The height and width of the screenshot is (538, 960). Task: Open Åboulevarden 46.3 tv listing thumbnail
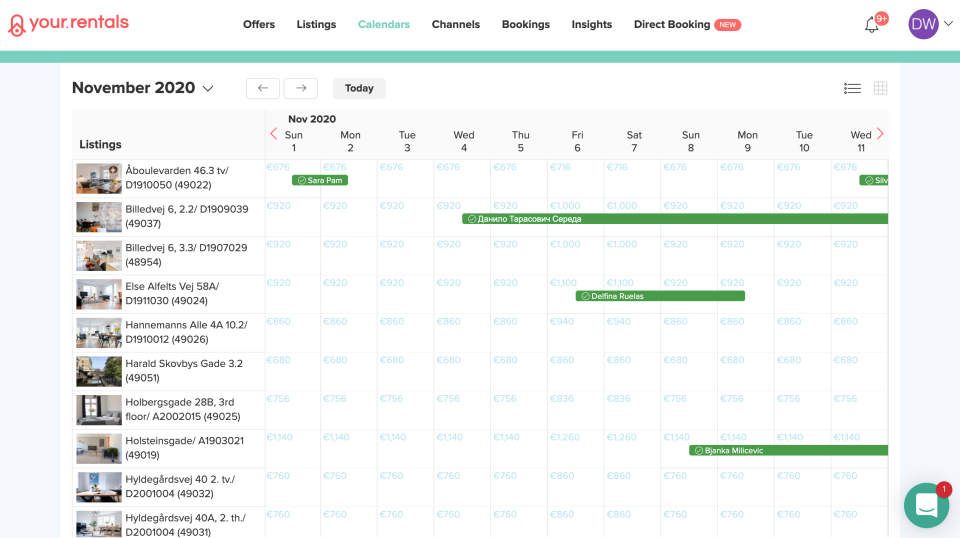99,178
